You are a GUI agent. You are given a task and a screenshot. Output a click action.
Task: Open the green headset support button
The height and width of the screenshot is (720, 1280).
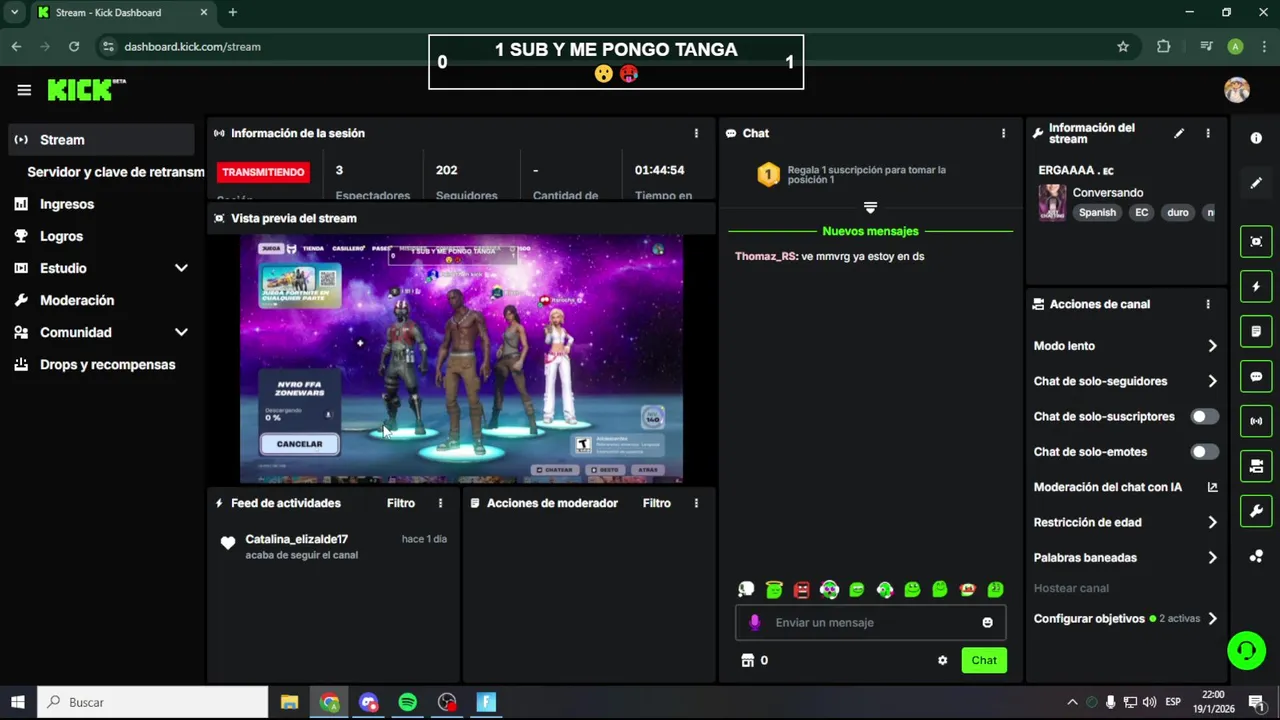pyautogui.click(x=1246, y=651)
